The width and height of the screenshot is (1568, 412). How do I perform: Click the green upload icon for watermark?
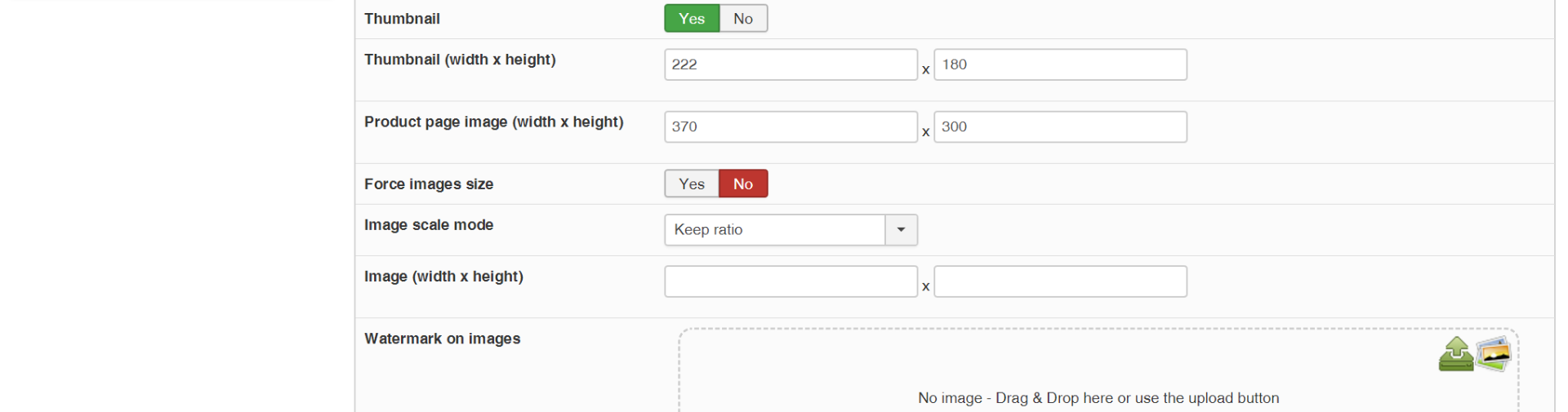[x=1455, y=355]
